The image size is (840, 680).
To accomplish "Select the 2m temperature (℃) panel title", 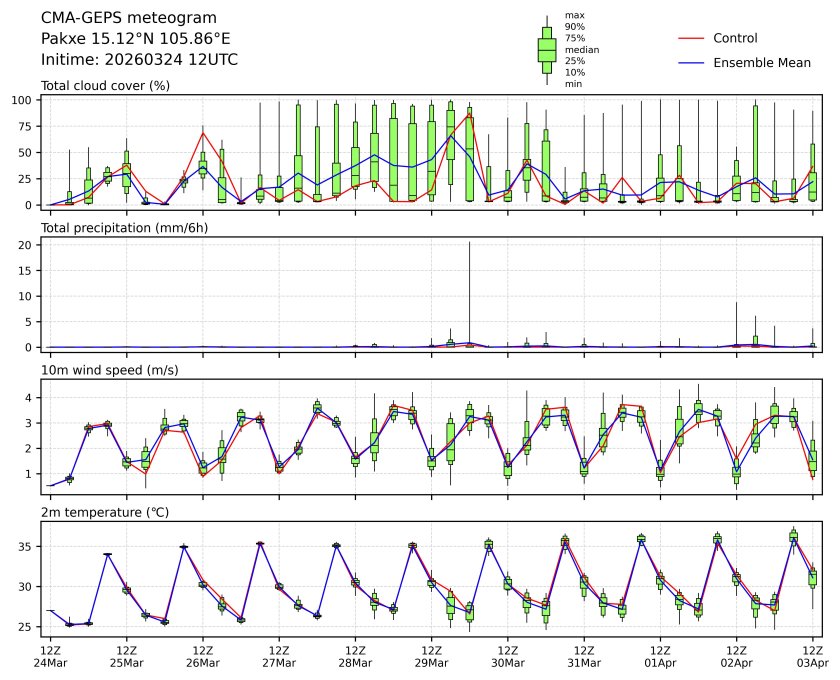I will (107, 513).
